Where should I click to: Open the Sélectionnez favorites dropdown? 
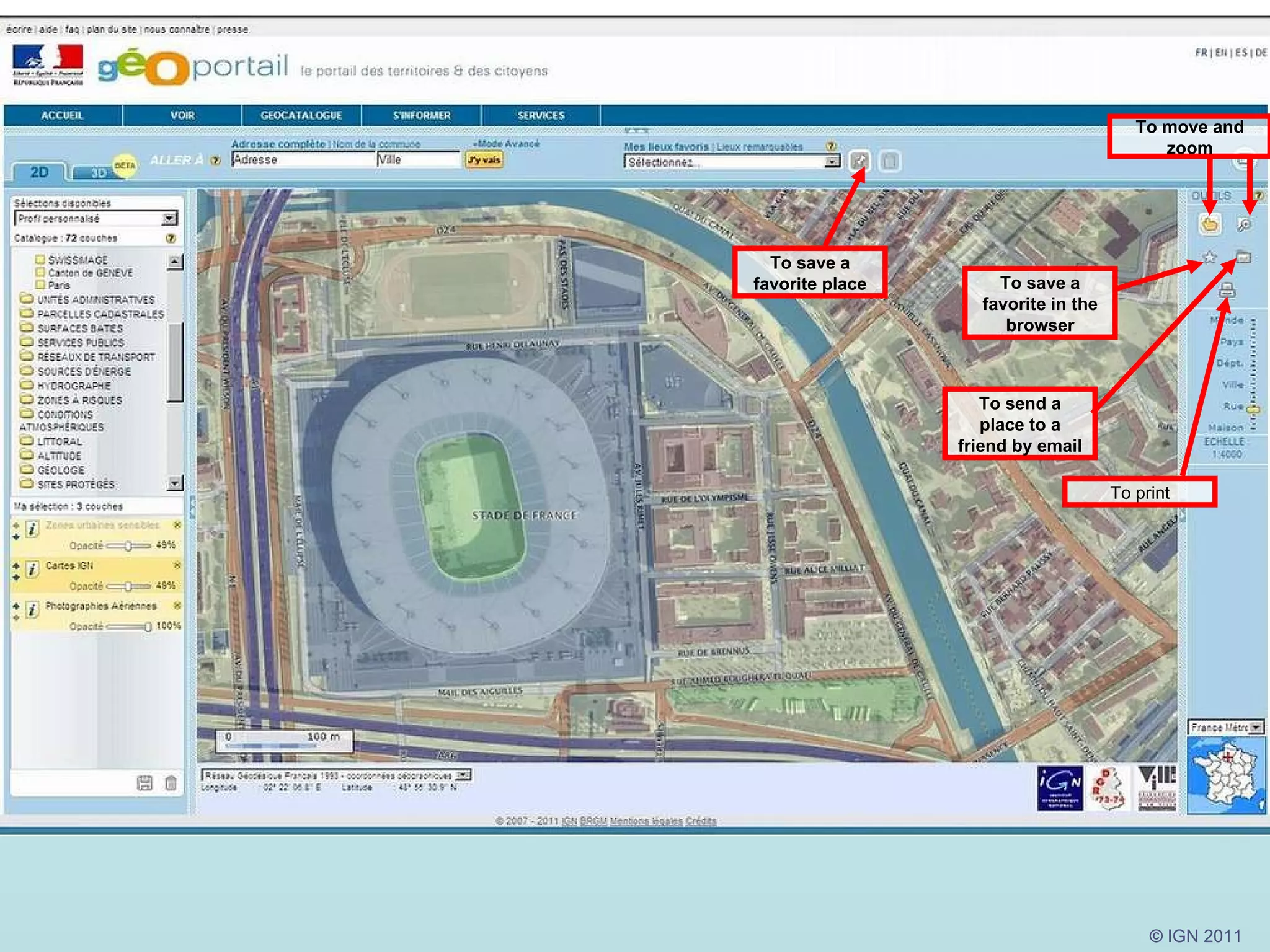click(x=832, y=162)
